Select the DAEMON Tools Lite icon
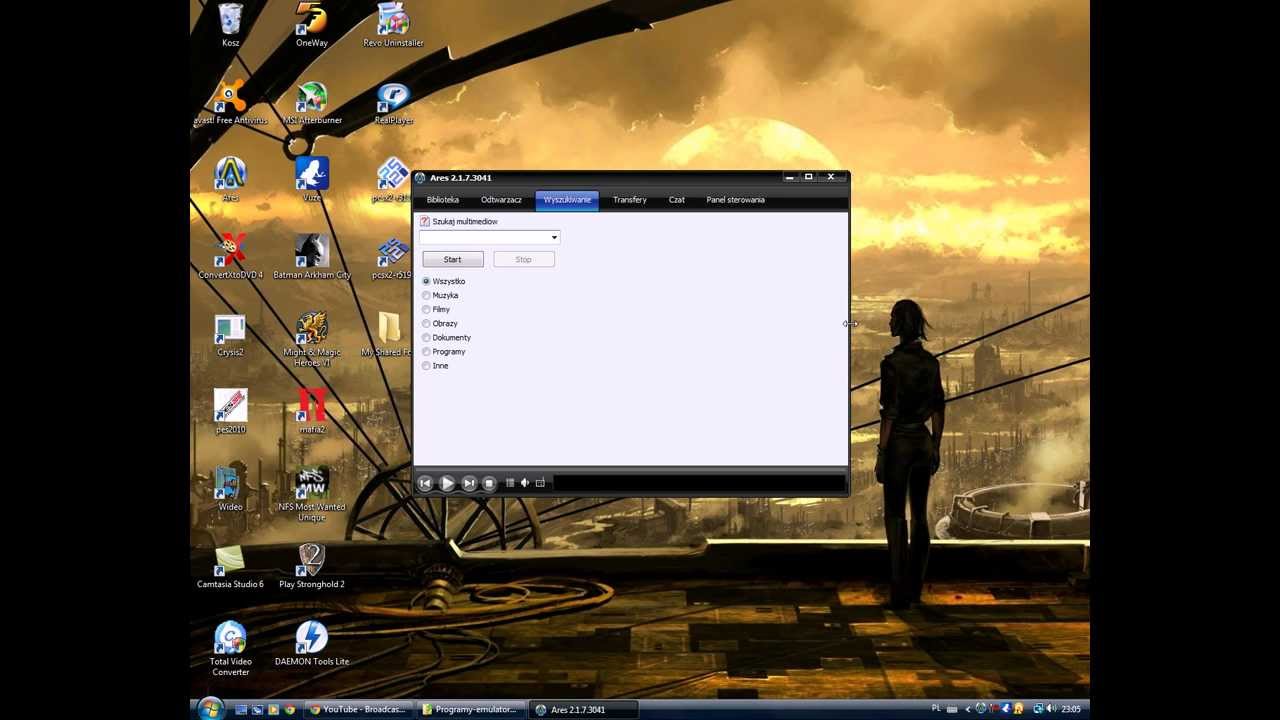The image size is (1280, 720). [x=312, y=644]
